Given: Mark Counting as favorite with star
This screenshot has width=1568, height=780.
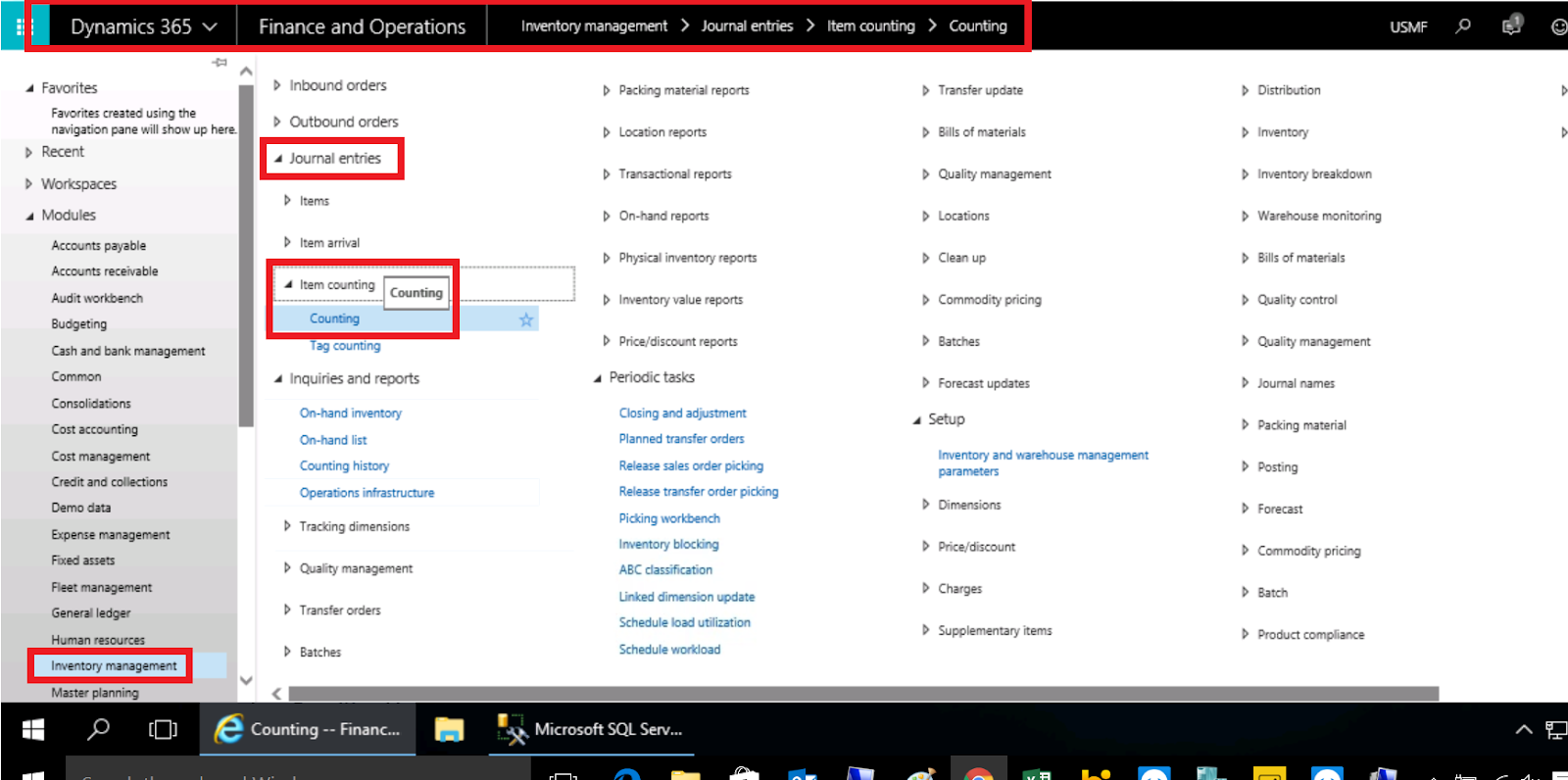Looking at the screenshot, I should [526, 319].
